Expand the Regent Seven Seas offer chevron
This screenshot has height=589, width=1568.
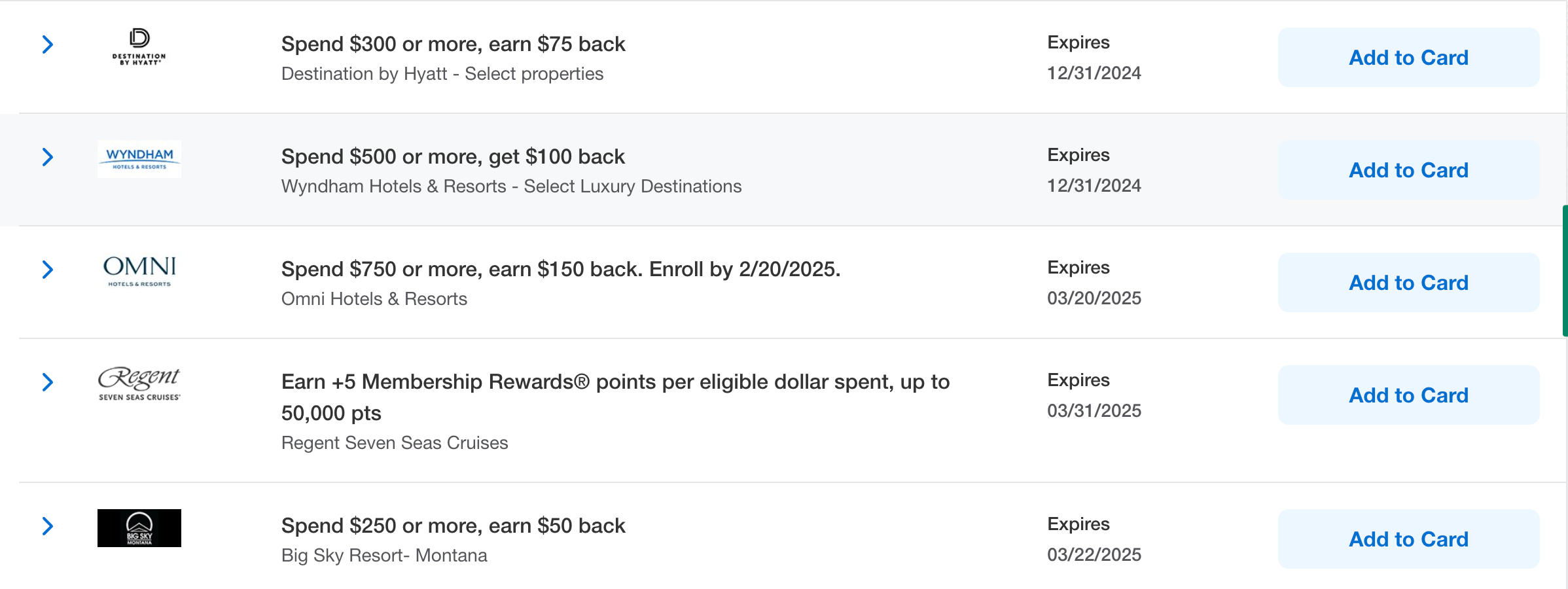(x=48, y=382)
